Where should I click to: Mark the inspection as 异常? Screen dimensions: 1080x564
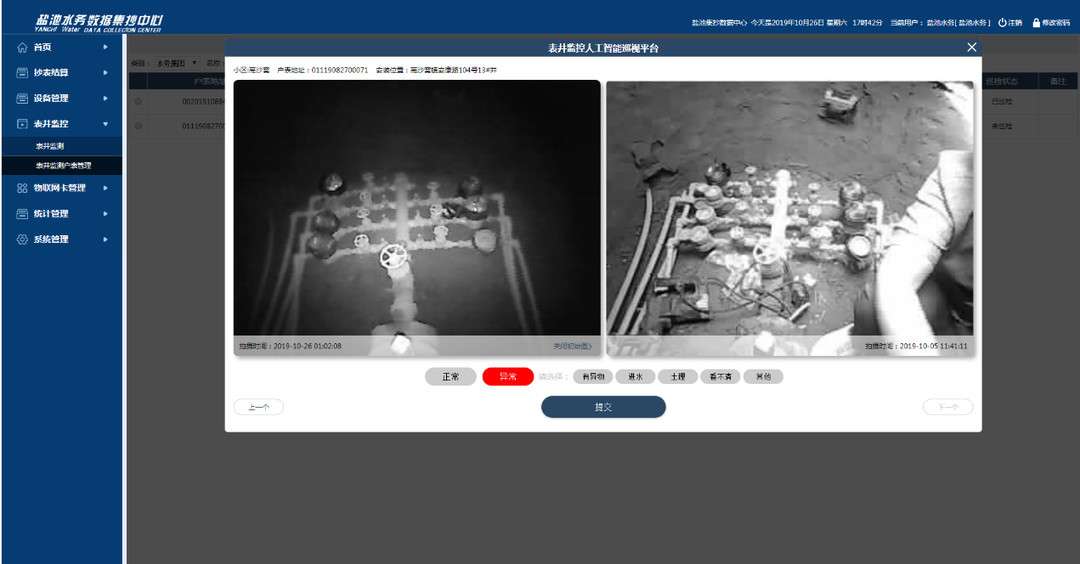508,377
